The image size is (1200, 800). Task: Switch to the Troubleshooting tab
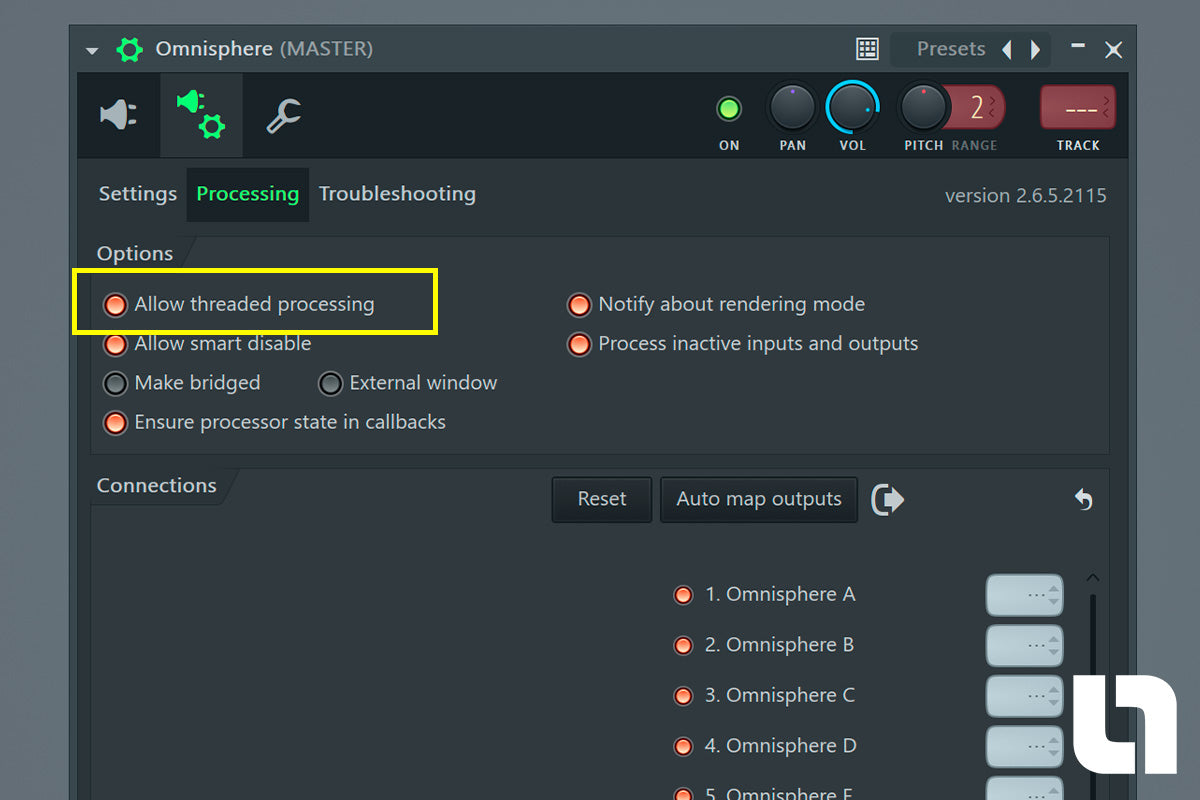coord(397,194)
